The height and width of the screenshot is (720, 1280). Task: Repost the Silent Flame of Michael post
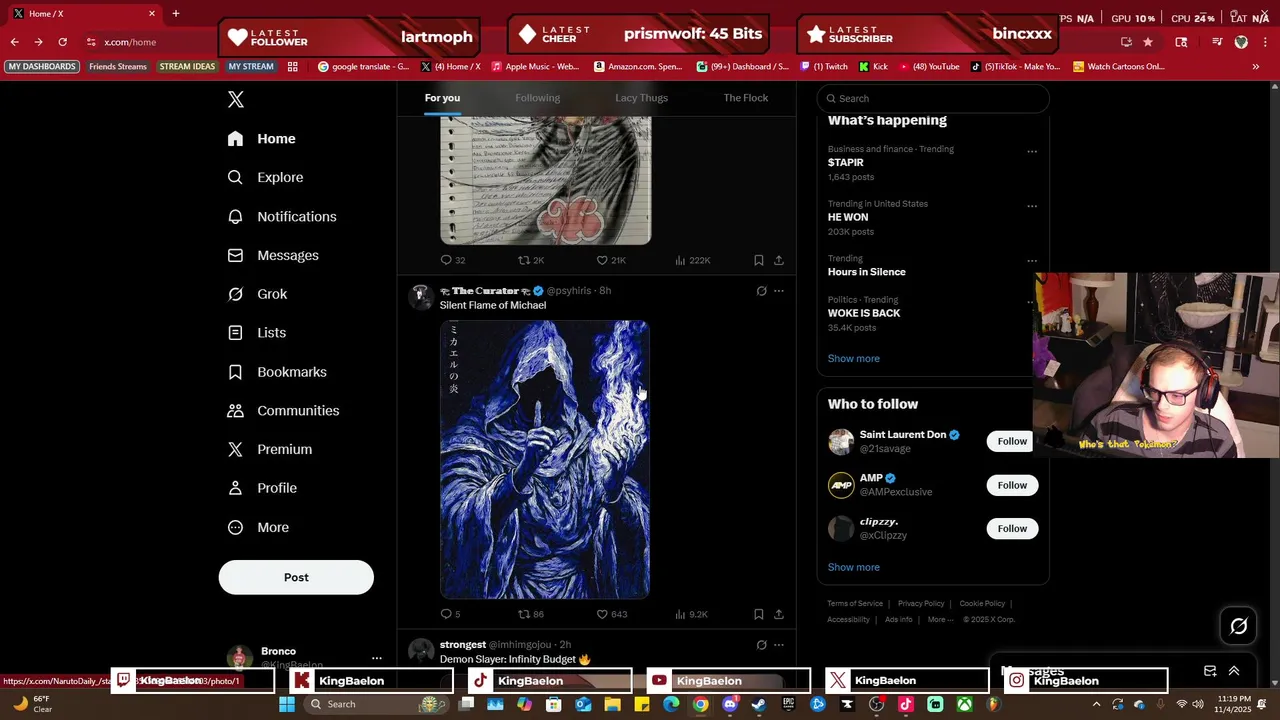(530, 614)
